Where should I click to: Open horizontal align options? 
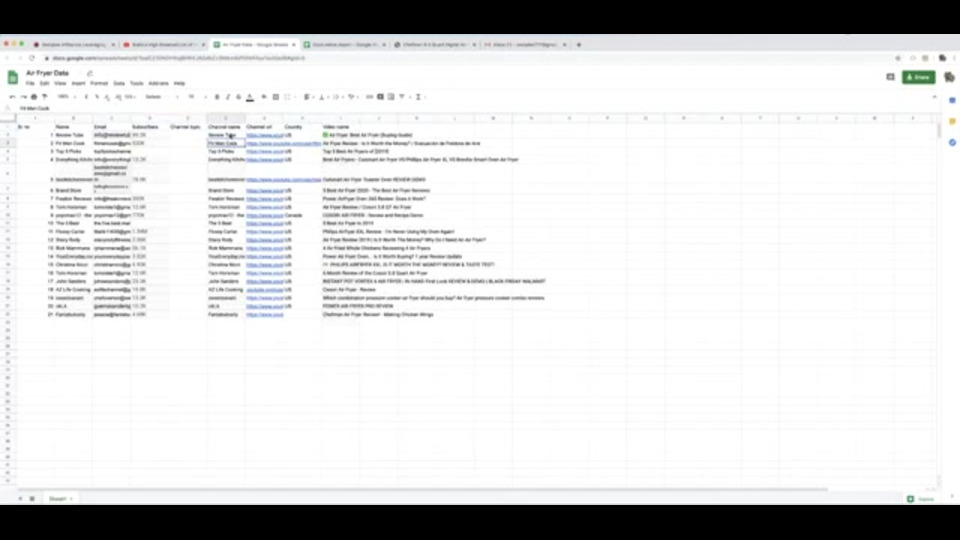[x=307, y=97]
